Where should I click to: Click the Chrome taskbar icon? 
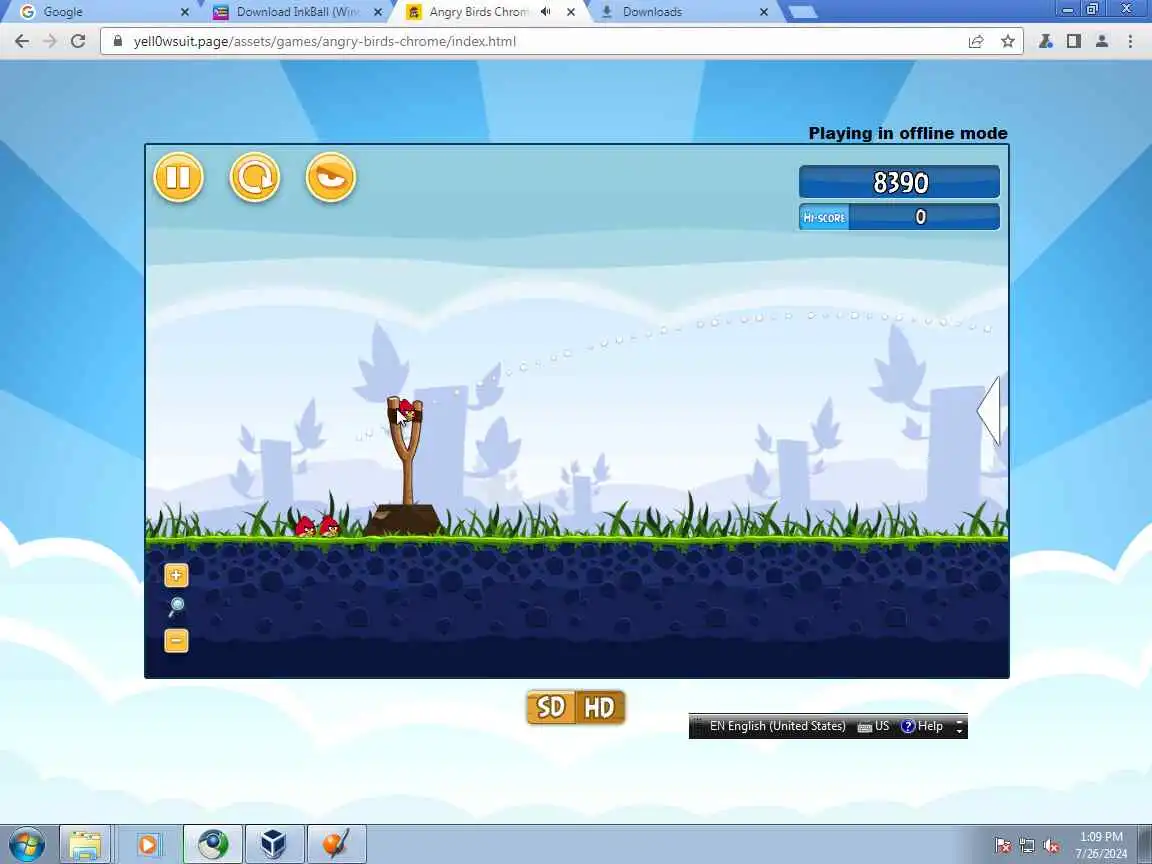(x=212, y=844)
